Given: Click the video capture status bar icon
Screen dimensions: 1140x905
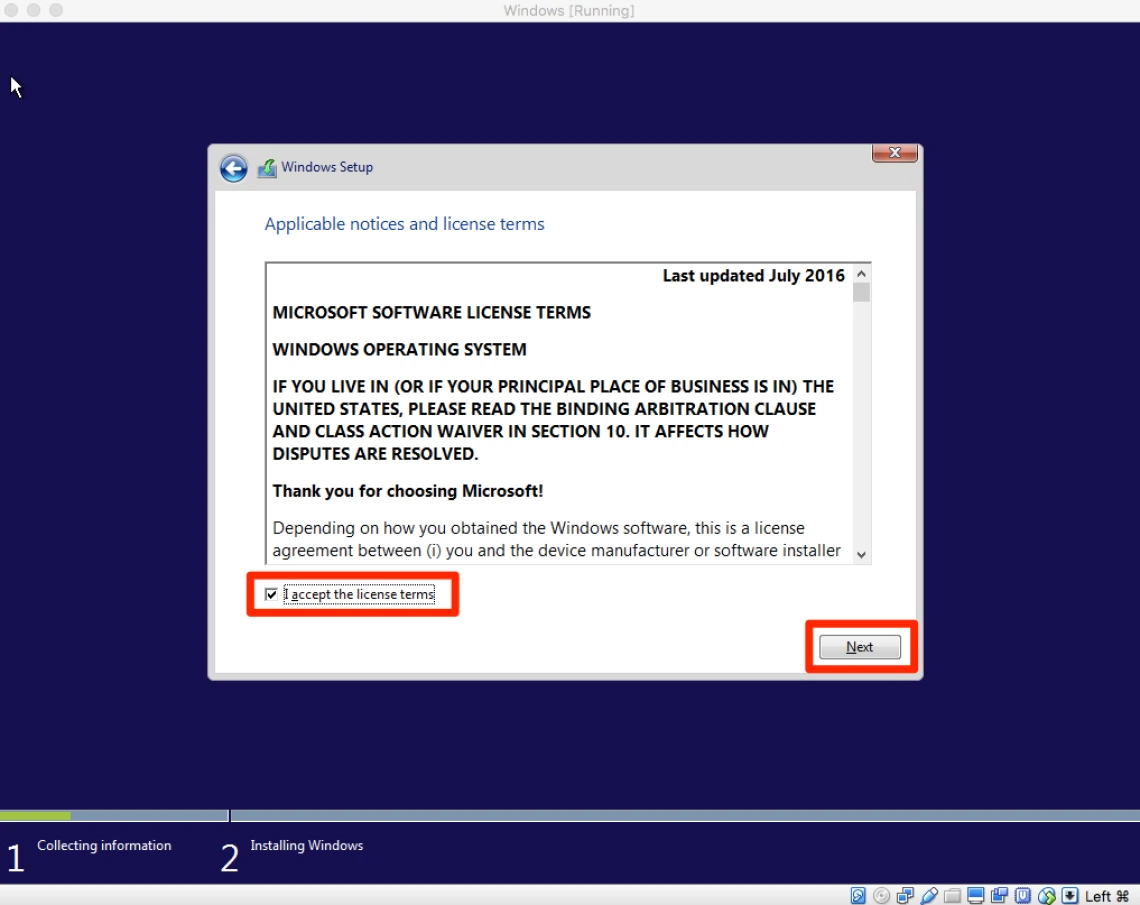Looking at the screenshot, I should 999,896.
